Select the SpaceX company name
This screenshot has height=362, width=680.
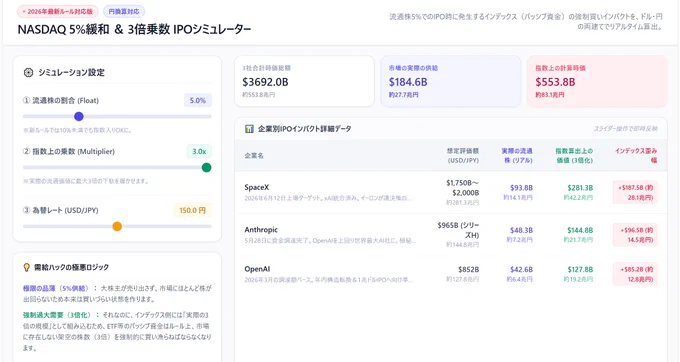tap(257, 187)
